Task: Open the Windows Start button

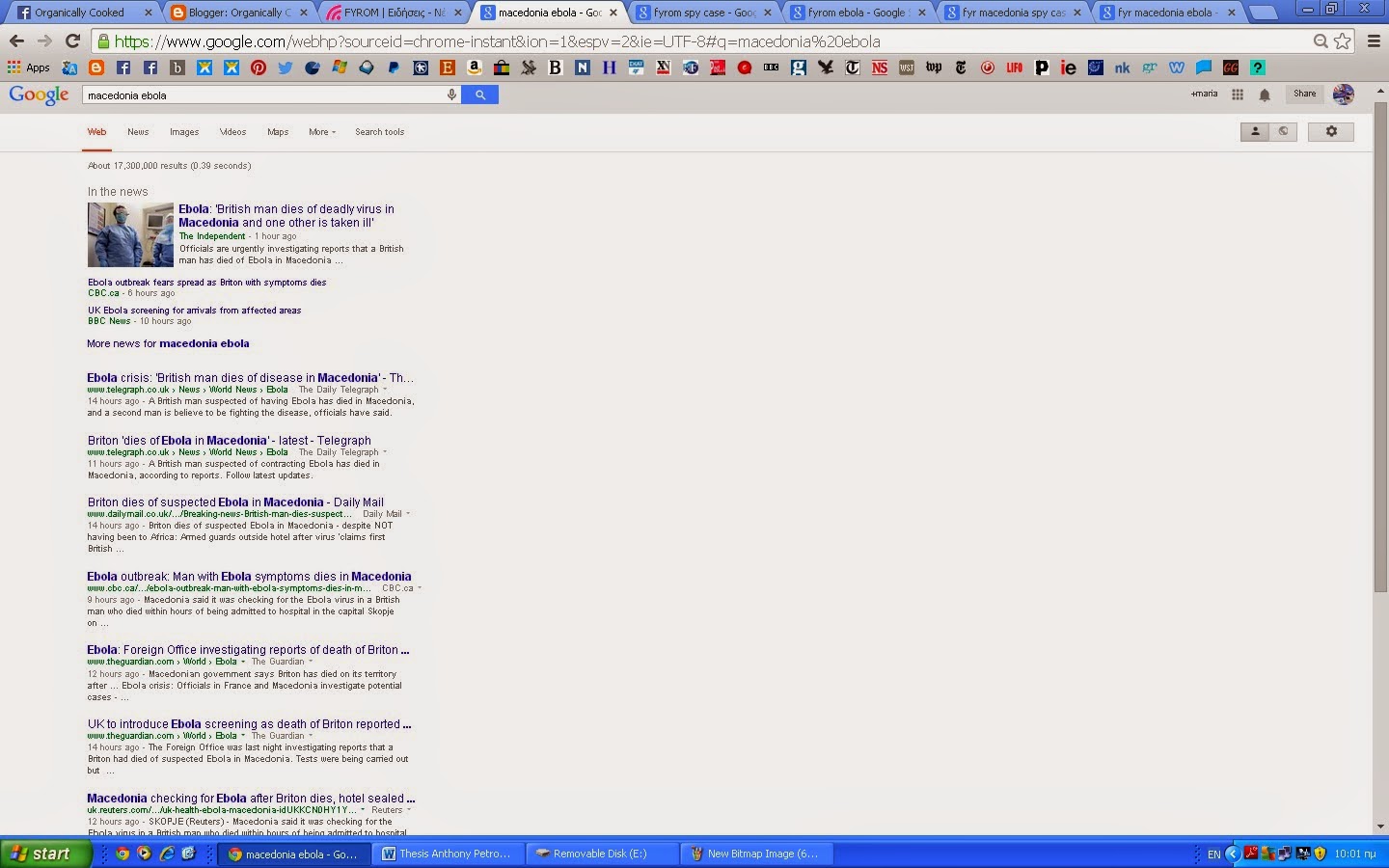Action: 46,854
